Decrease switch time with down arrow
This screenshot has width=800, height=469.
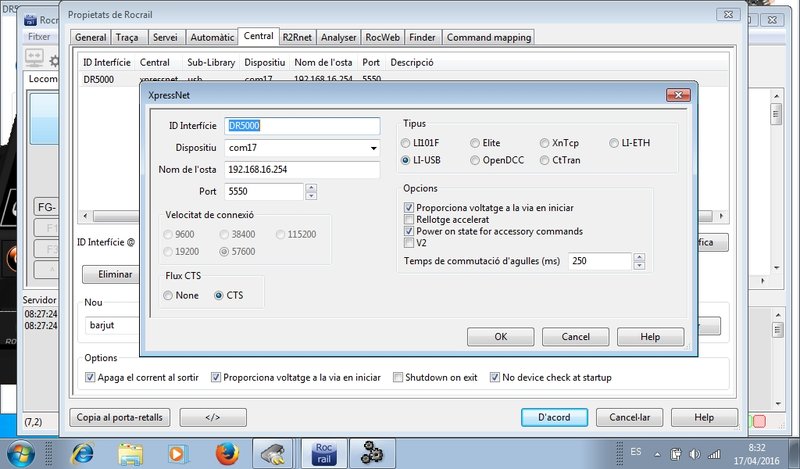pos(639,265)
